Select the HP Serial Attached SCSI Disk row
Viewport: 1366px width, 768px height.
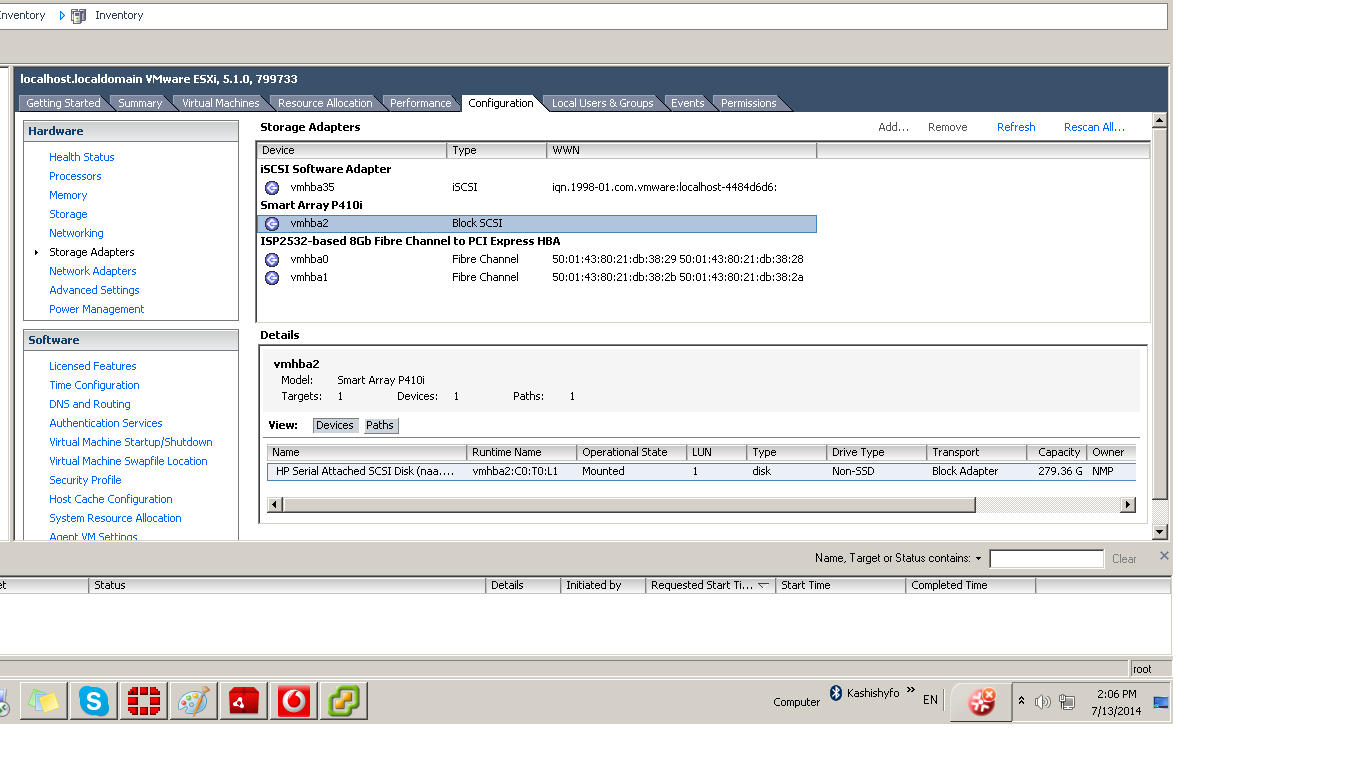pyautogui.click(x=701, y=471)
